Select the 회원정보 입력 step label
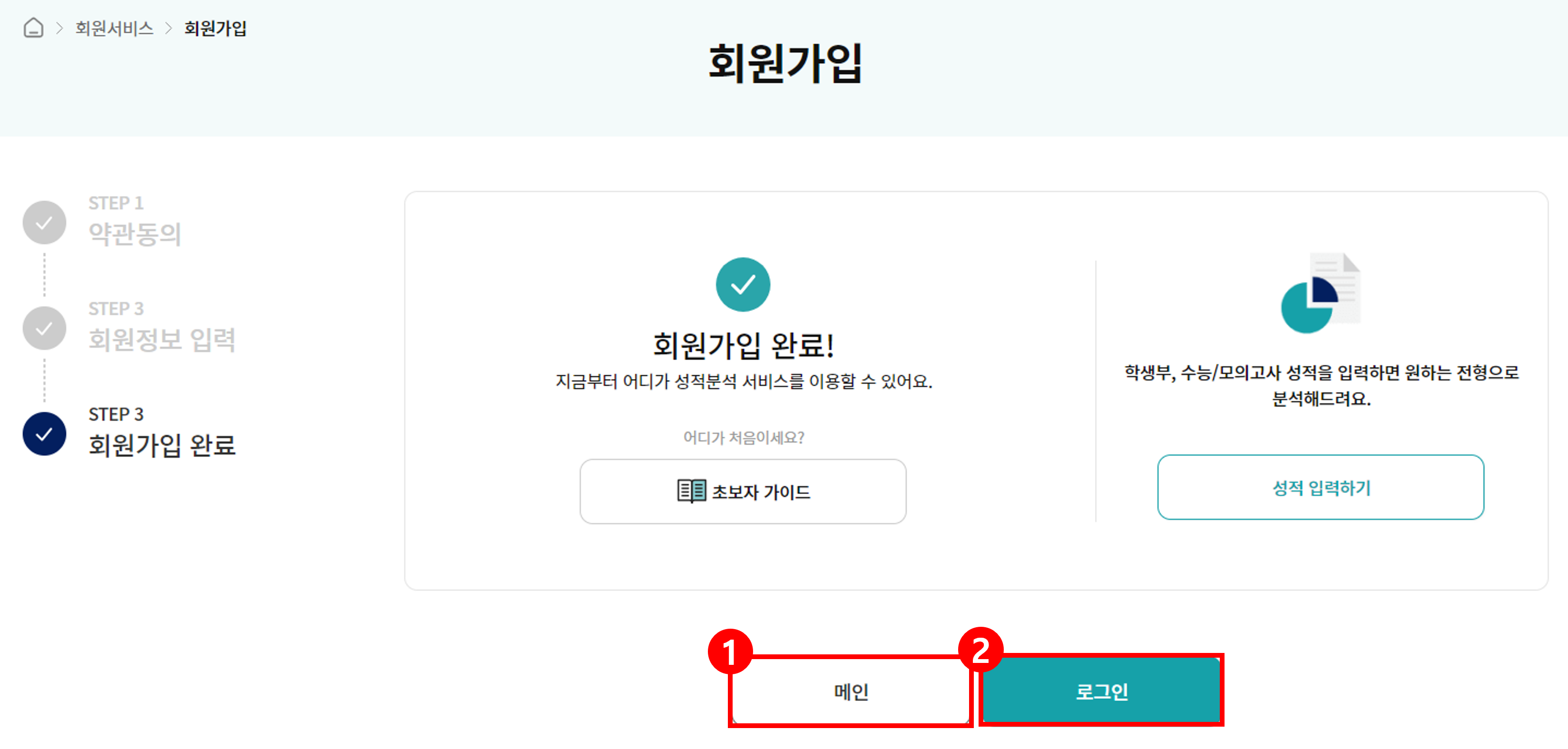 162,340
